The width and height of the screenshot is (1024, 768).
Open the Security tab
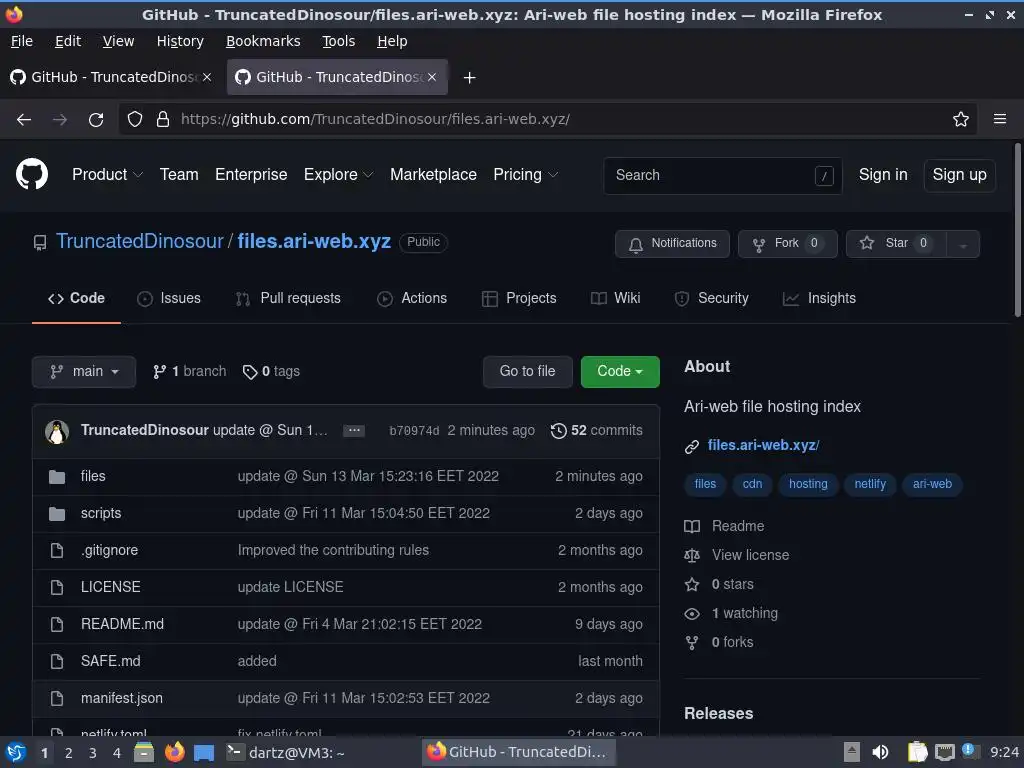(x=711, y=298)
